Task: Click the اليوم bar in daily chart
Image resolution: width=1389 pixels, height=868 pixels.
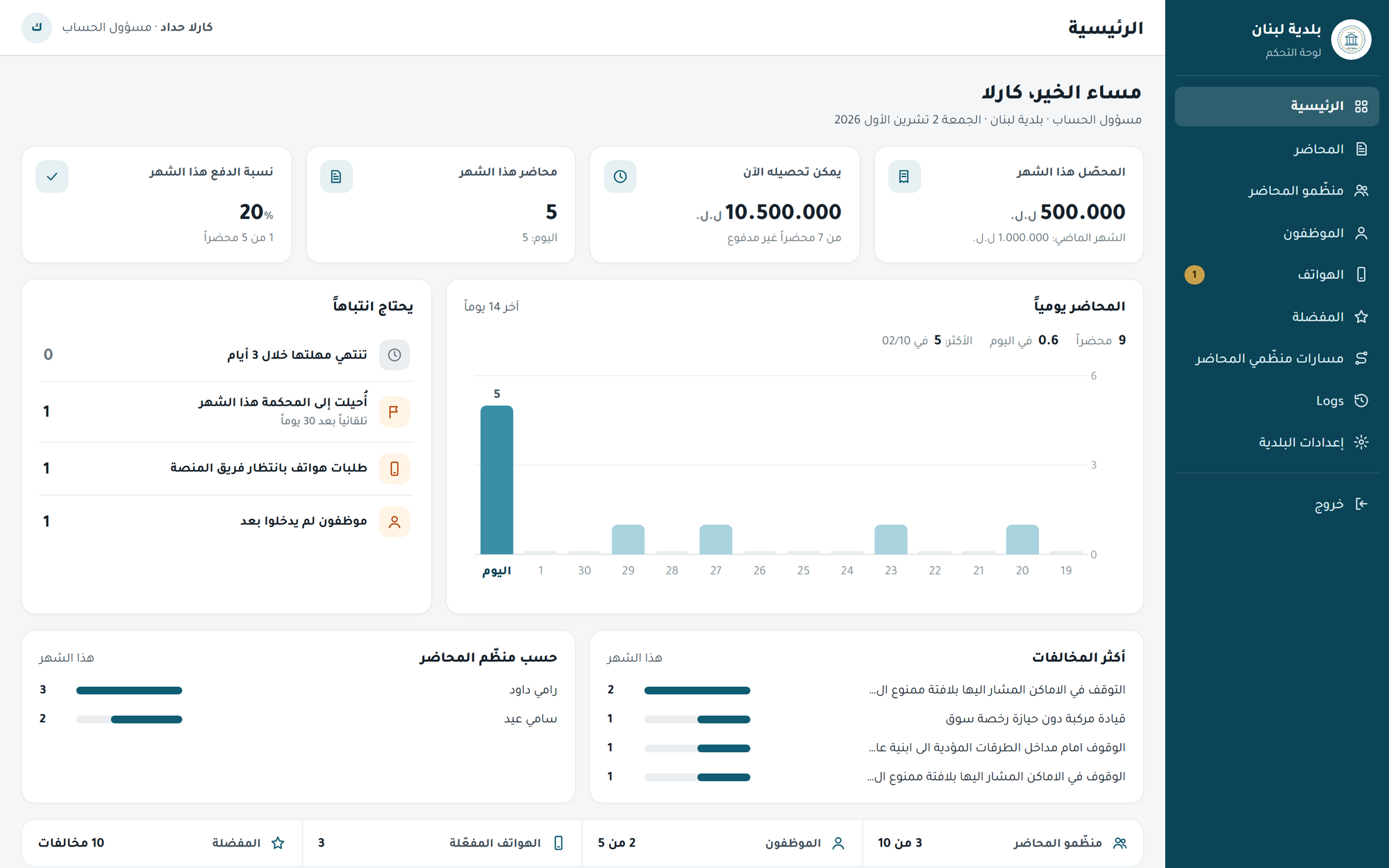Action: pos(497,480)
